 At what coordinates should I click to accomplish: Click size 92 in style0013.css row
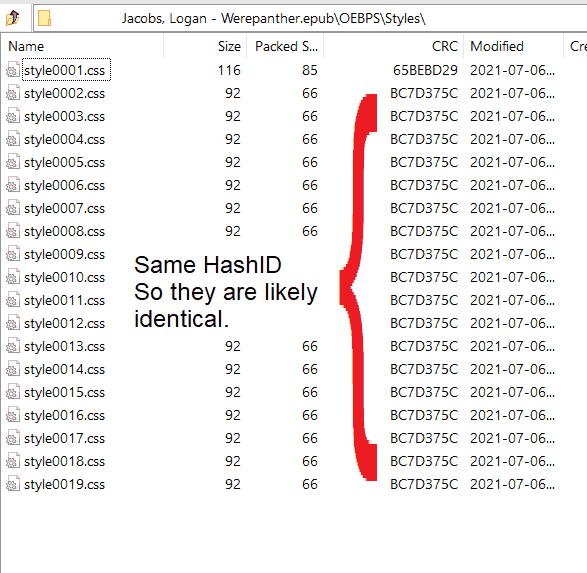[232, 346]
